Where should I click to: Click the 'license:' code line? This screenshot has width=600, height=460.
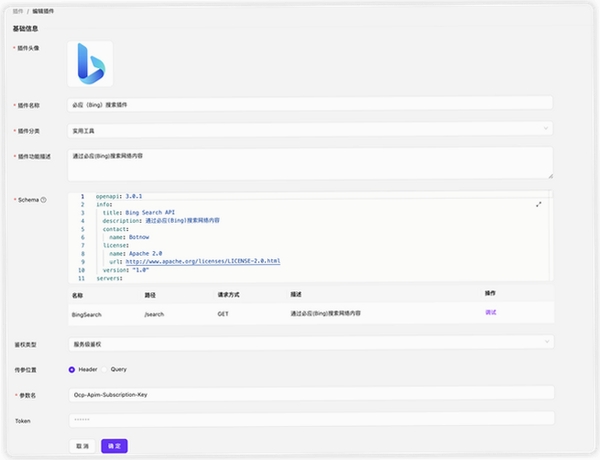(116, 245)
